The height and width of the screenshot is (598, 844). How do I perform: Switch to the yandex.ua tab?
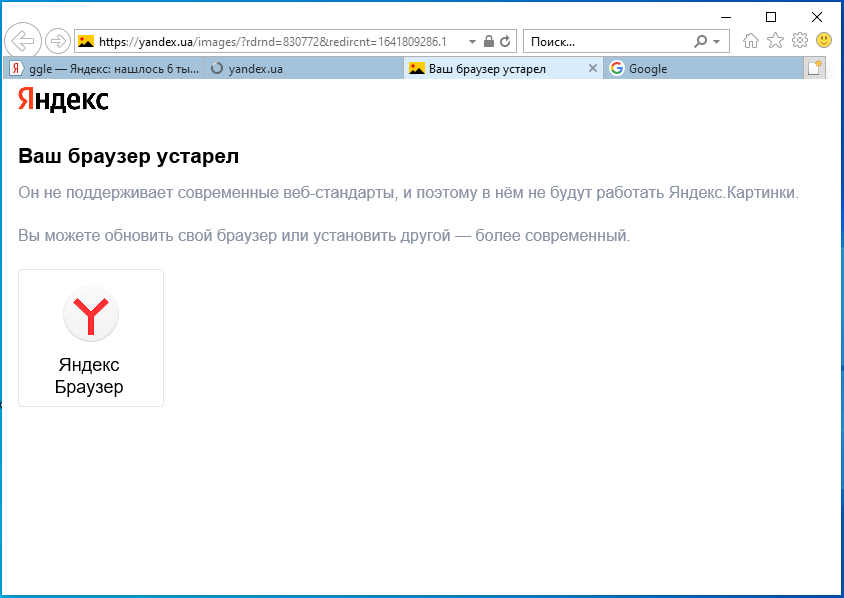304,69
